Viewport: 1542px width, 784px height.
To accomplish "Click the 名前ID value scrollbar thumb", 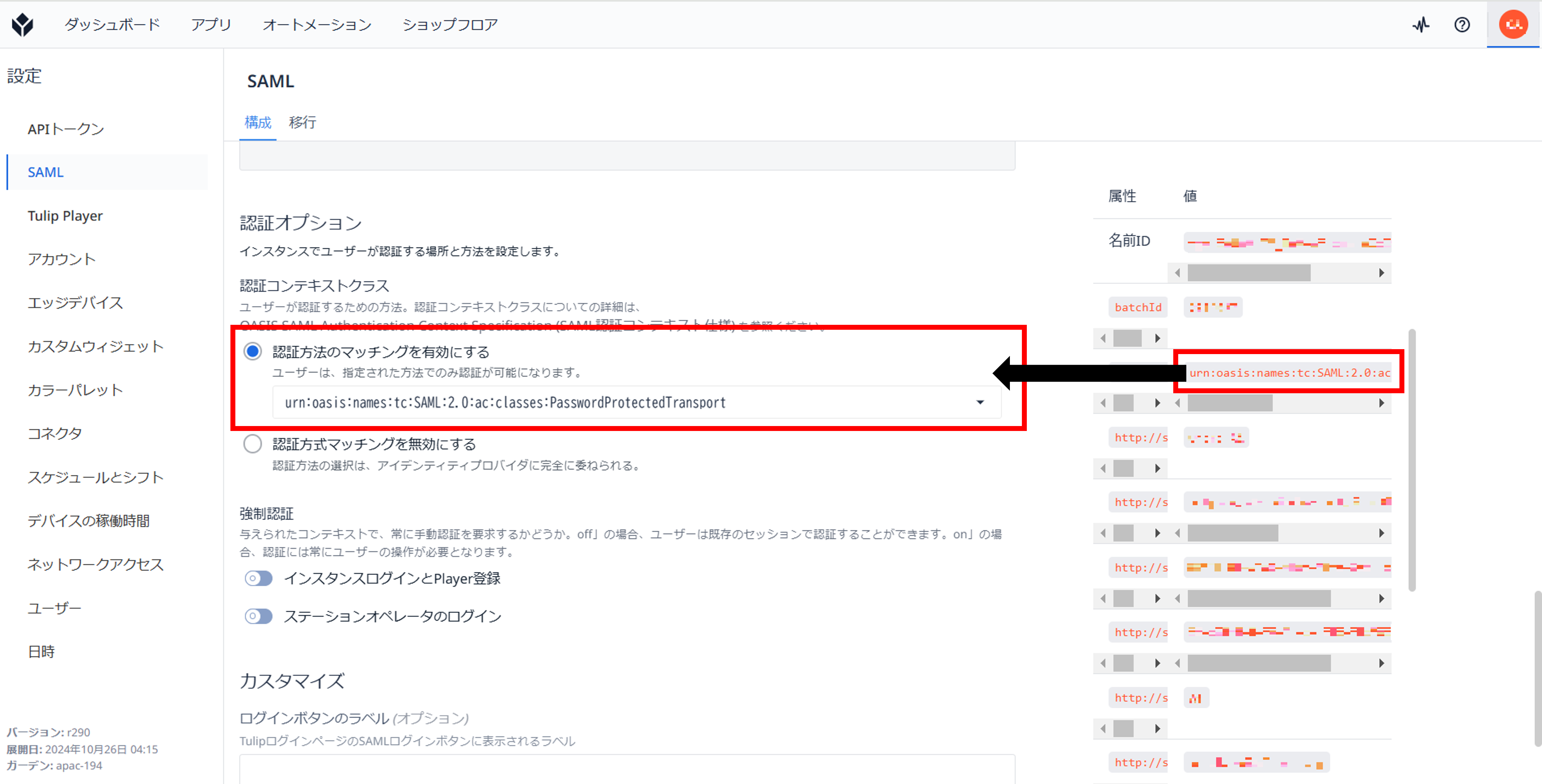I will [x=1249, y=273].
